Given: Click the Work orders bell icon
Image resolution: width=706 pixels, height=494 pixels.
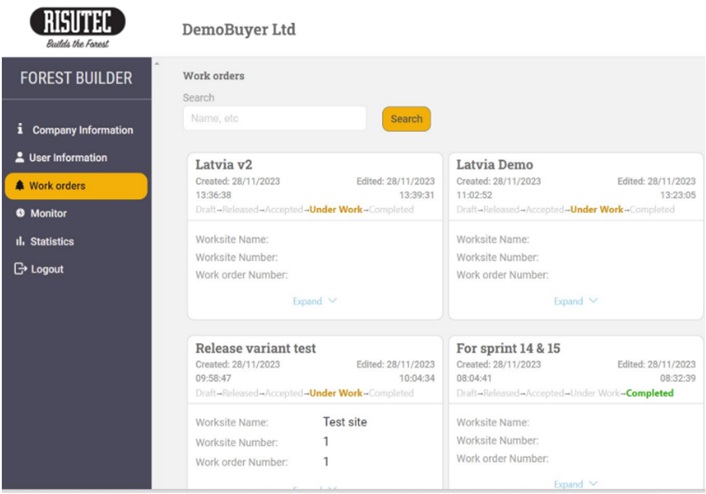Looking at the screenshot, I should click(x=19, y=186).
